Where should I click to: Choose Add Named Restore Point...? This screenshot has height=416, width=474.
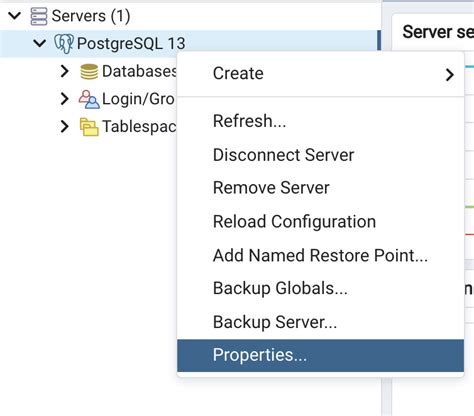[x=320, y=255]
